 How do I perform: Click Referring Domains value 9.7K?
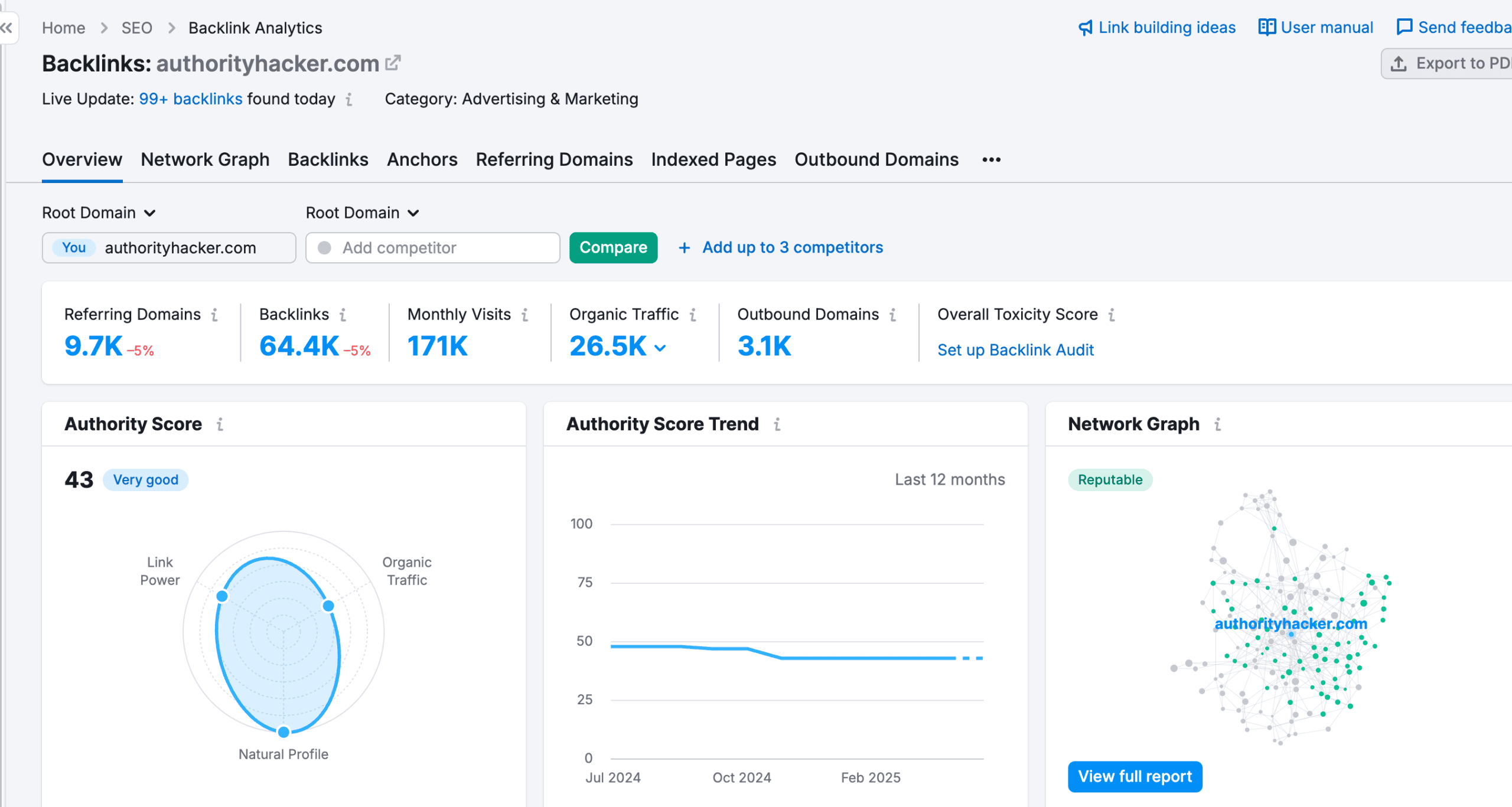(x=93, y=346)
